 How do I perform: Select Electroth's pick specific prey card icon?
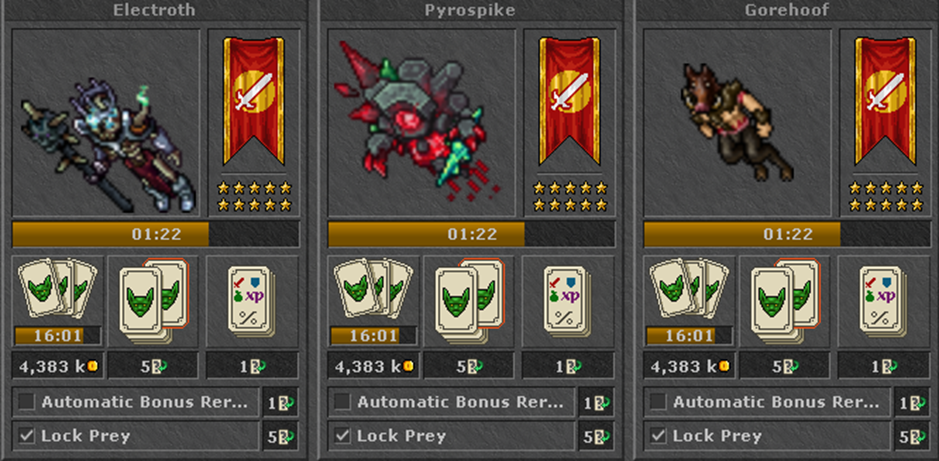153,301
